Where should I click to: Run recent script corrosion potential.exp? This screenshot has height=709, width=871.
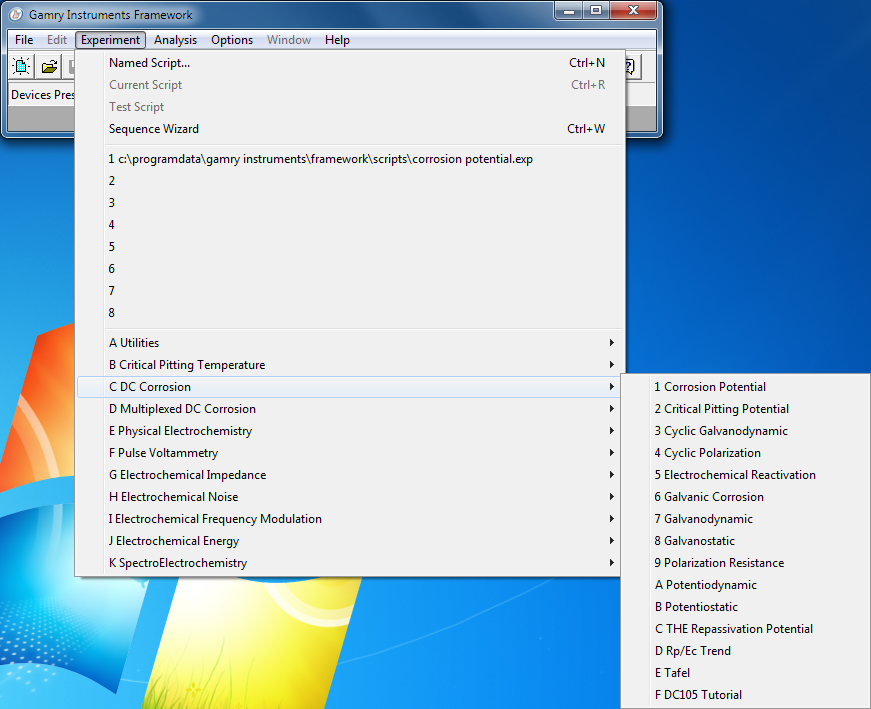point(351,159)
